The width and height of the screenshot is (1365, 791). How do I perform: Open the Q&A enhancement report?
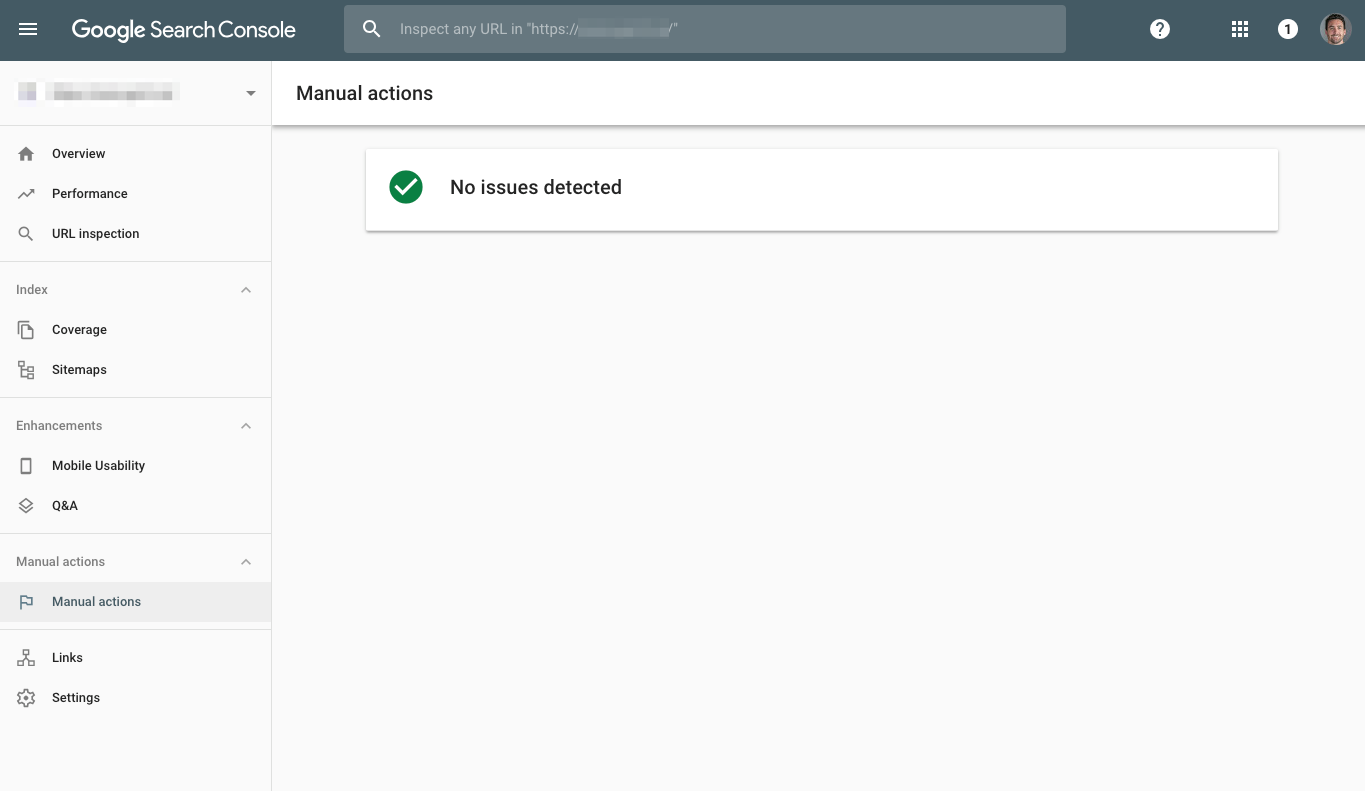[135, 506]
